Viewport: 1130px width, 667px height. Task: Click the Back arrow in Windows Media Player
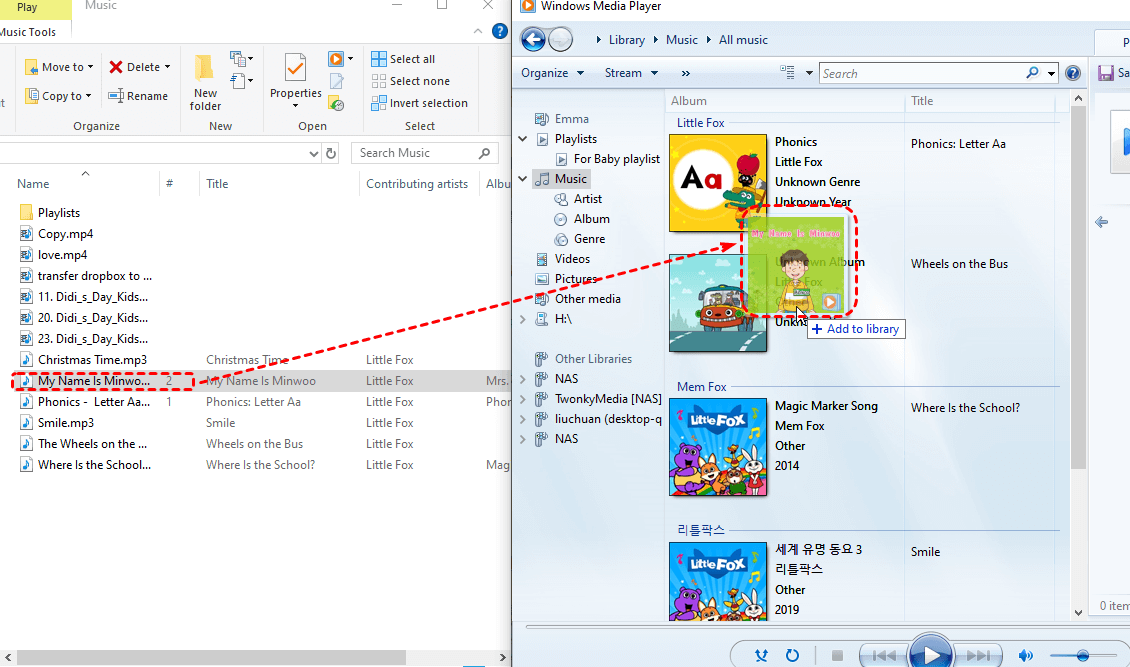coord(533,40)
